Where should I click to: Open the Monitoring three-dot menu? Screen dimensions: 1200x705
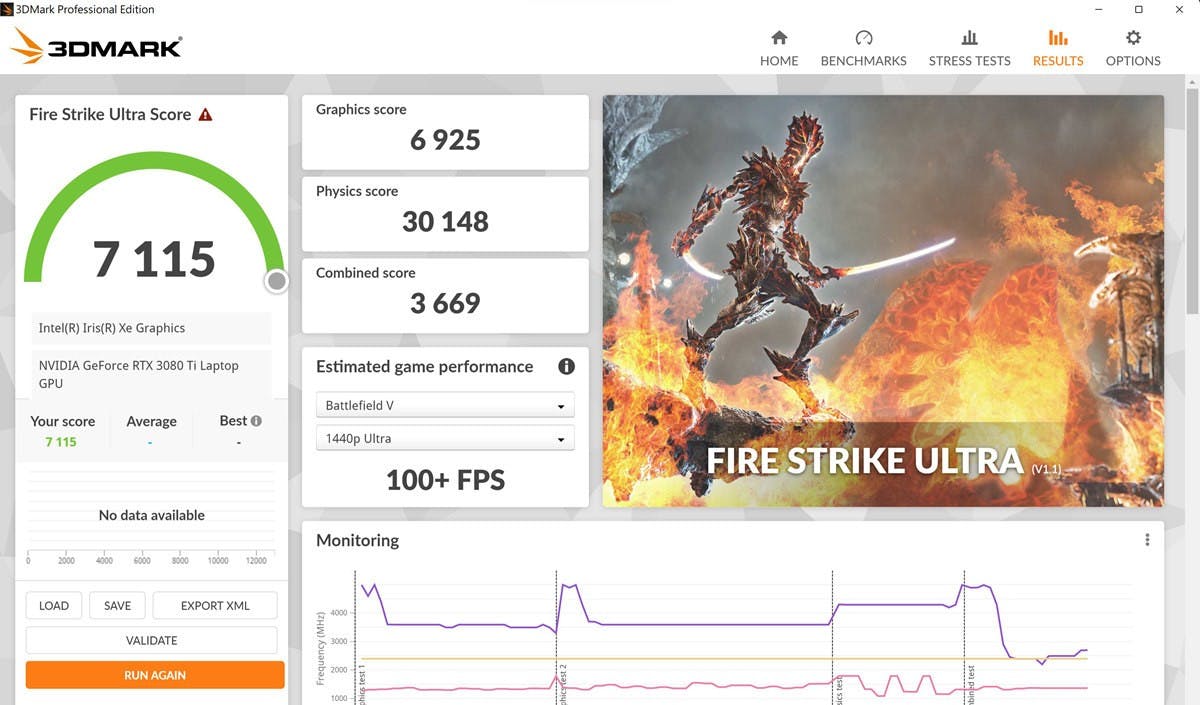[1147, 540]
